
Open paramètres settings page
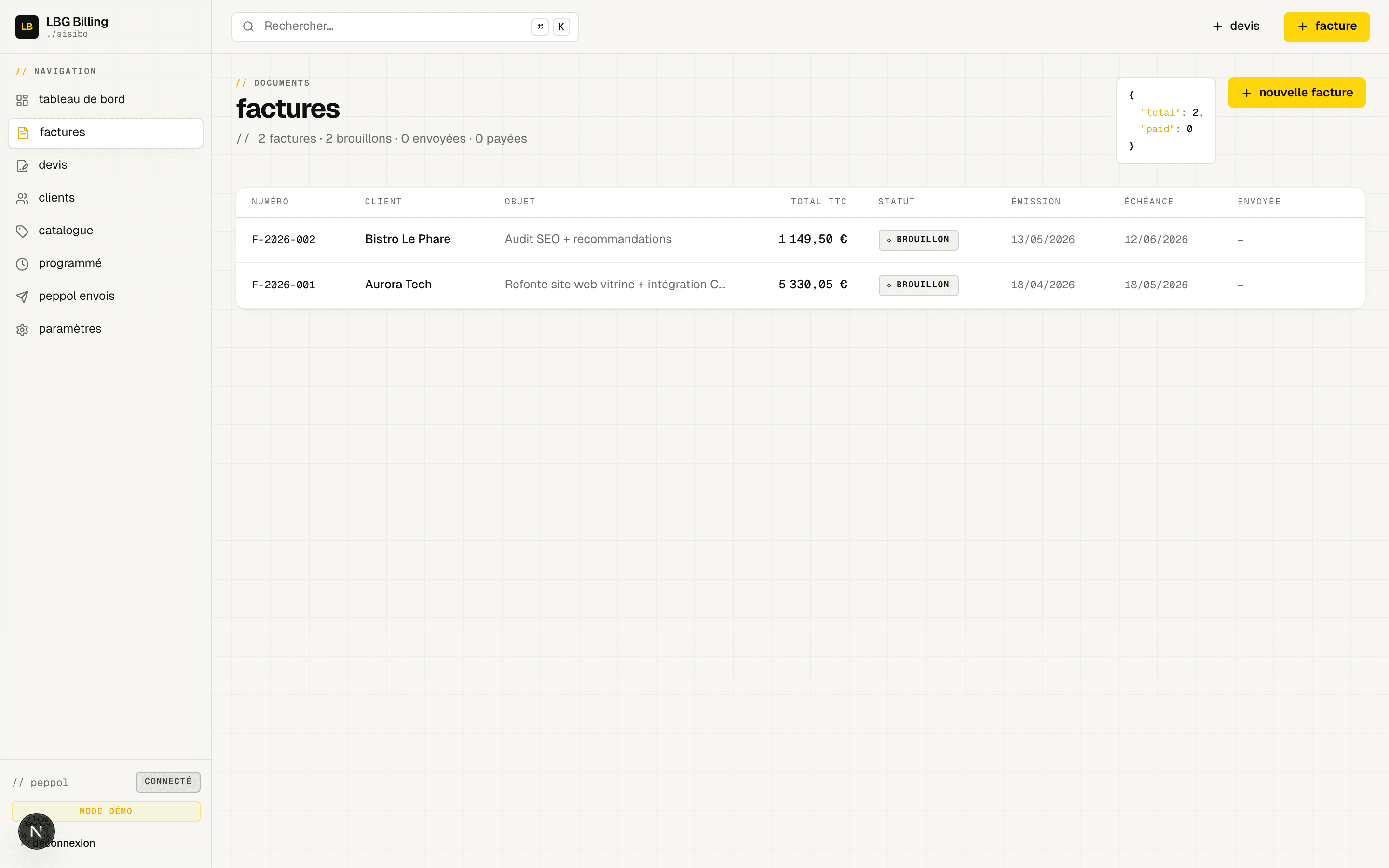pos(106,329)
